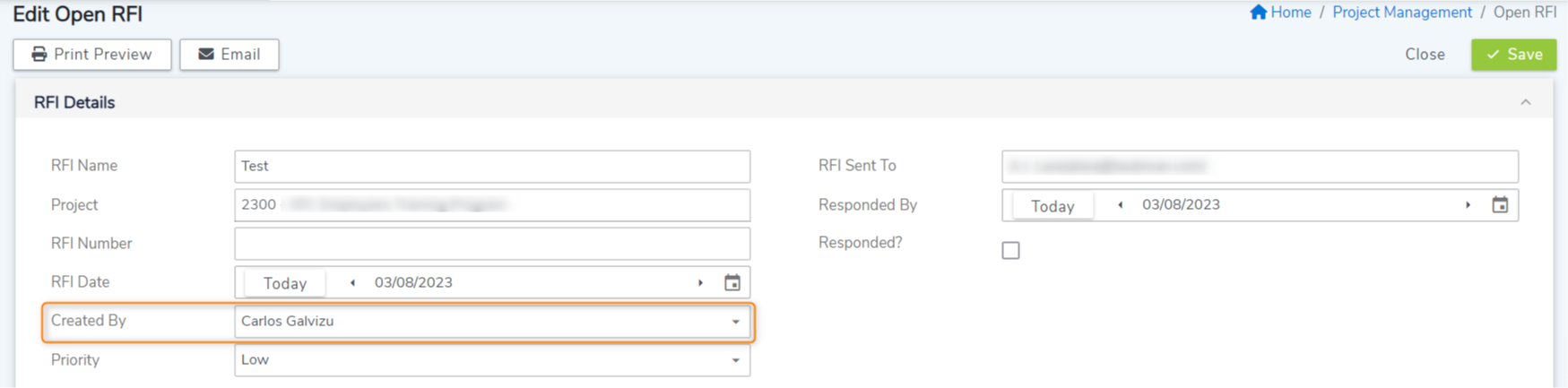
Task: Collapse the RFI Details section chevron
Action: click(x=1526, y=103)
